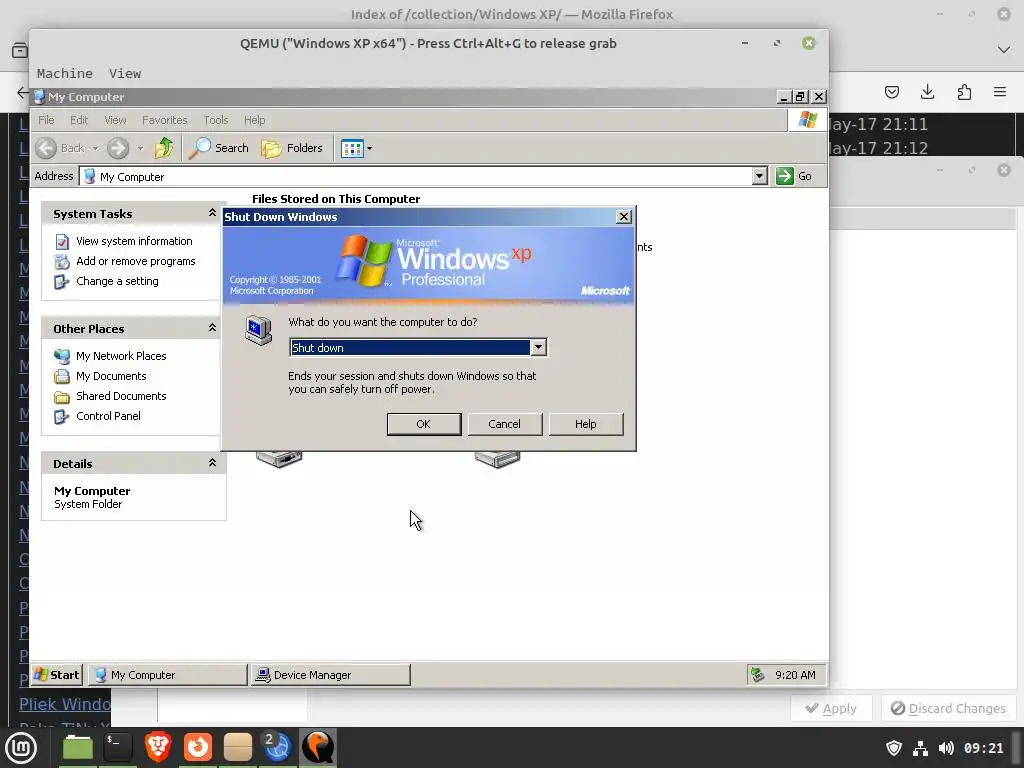1024x768 pixels.
Task: Open Edit menu in My Computer
Action: (79, 120)
